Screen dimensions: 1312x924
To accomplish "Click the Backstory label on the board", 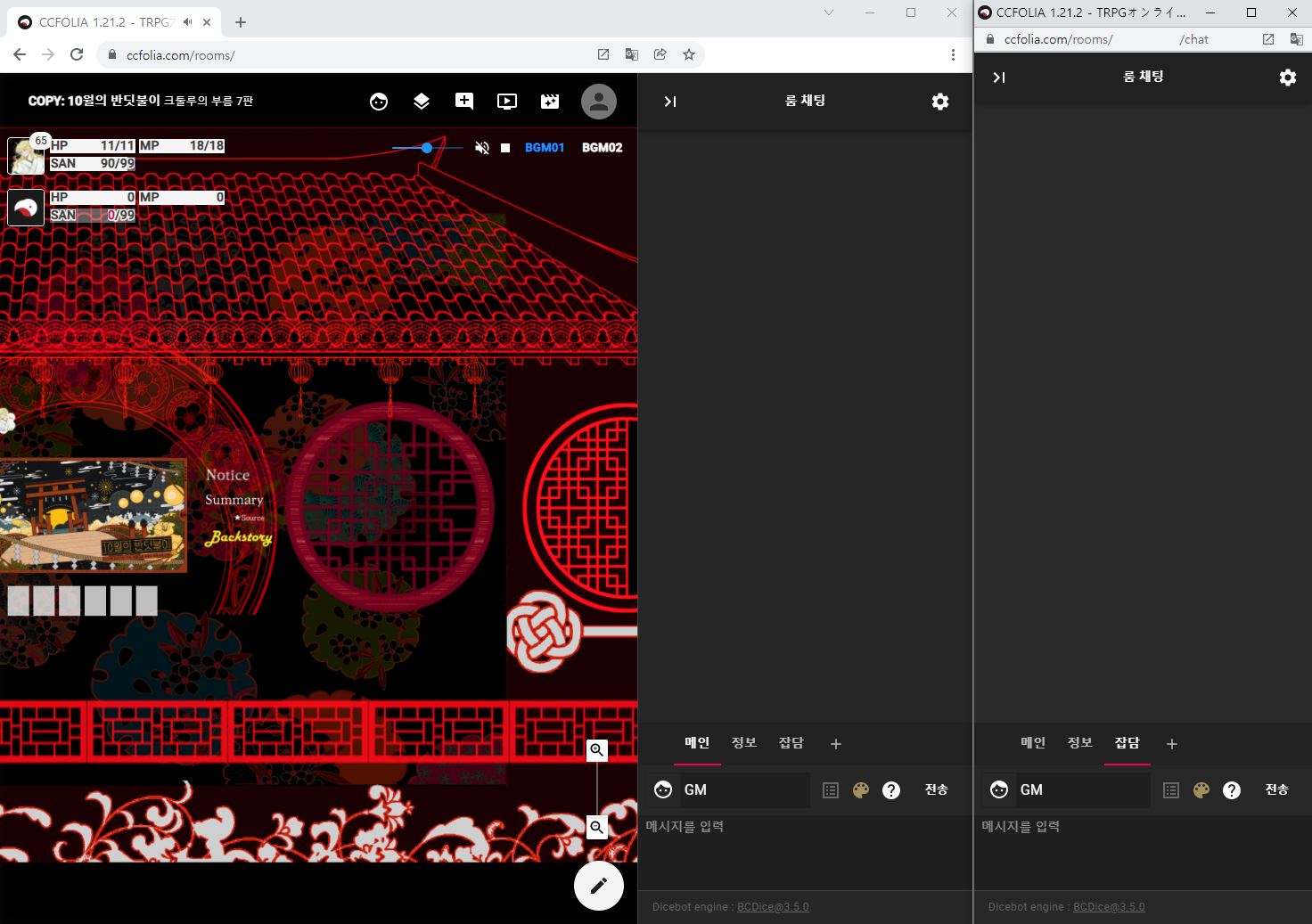I will [239, 537].
